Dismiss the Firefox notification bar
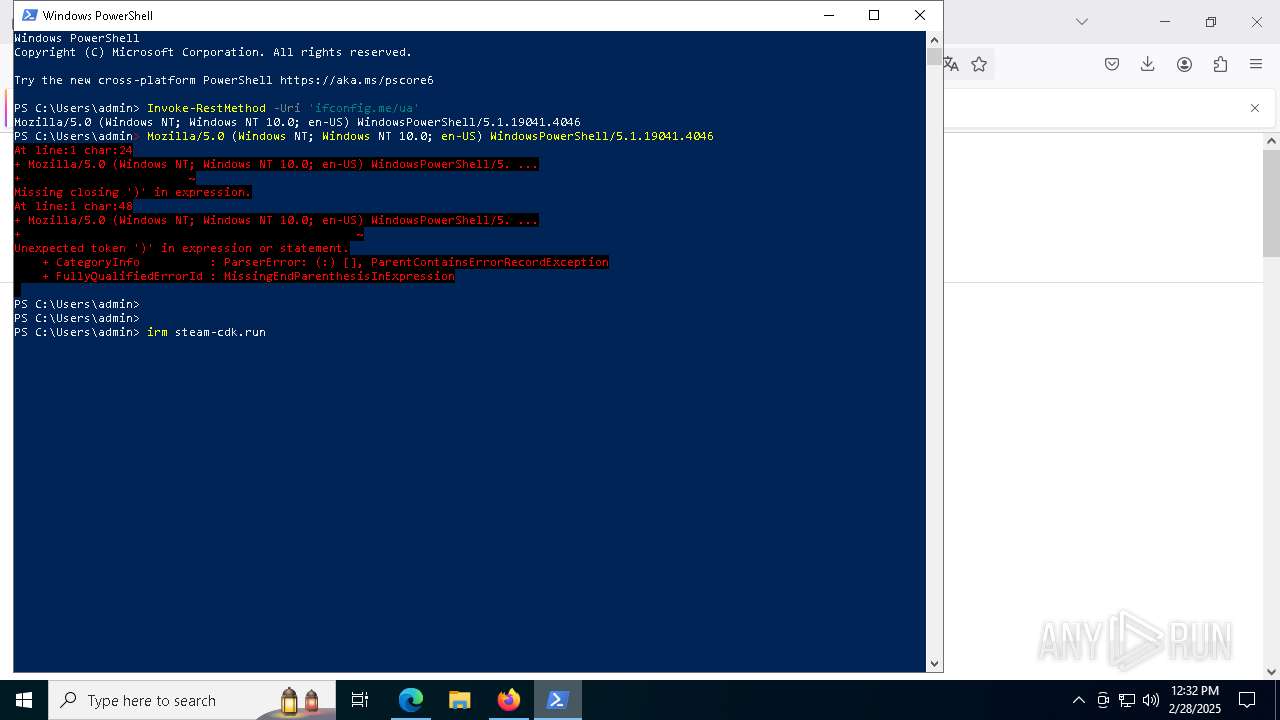The width and height of the screenshot is (1280, 720). tap(1255, 108)
